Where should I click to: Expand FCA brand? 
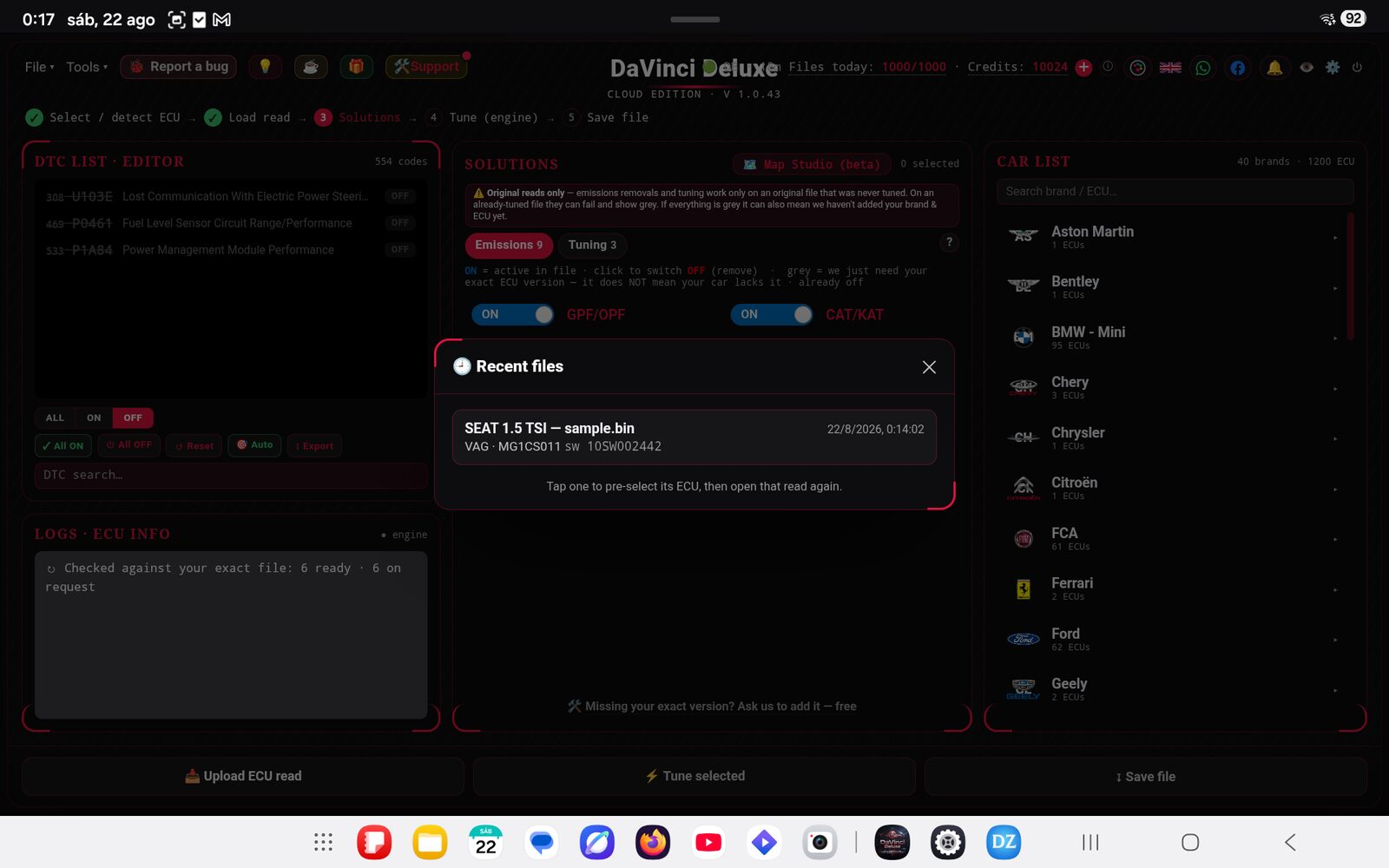pyautogui.click(x=1174, y=539)
